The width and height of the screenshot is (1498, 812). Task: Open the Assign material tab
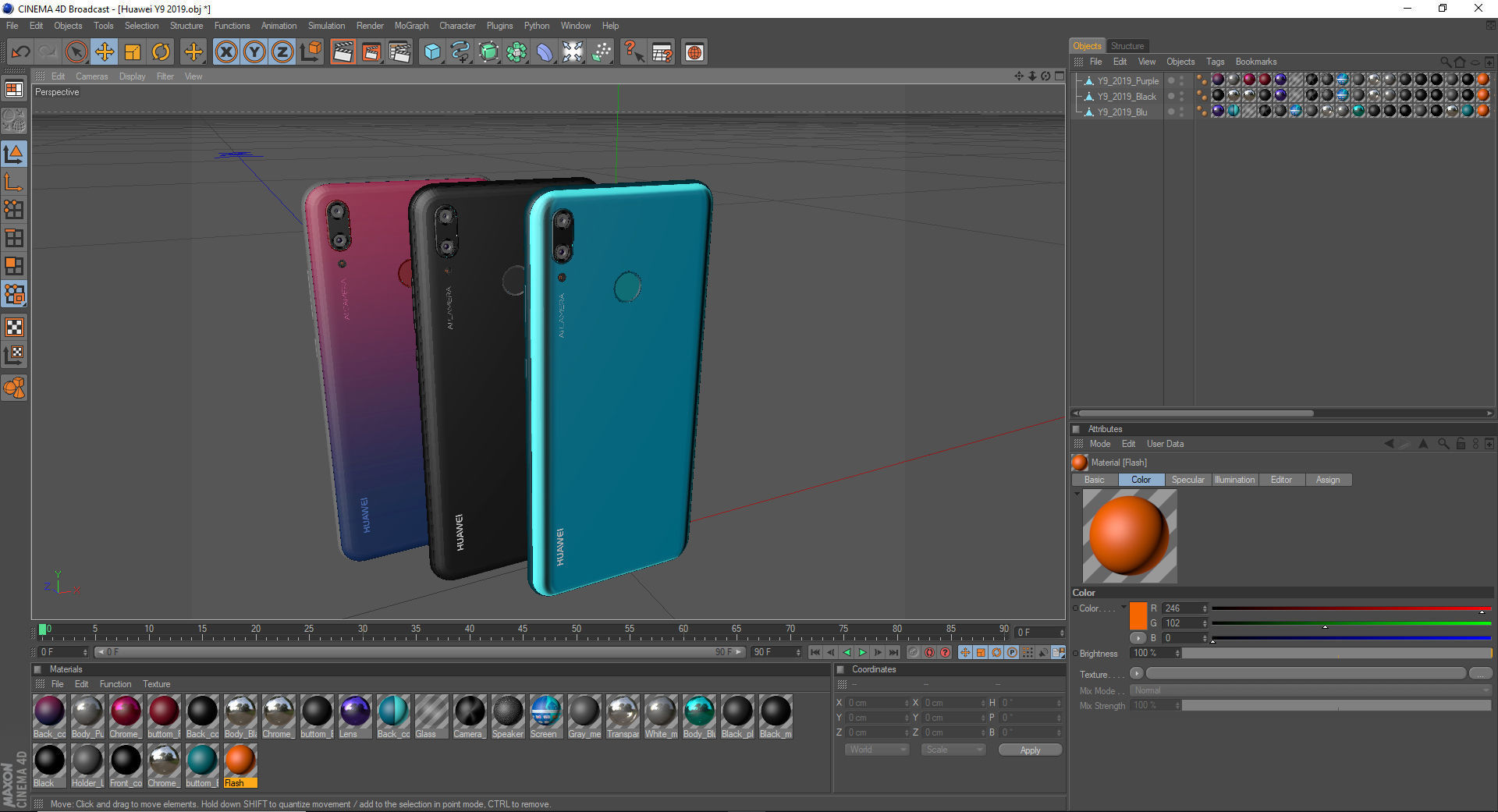[1328, 480]
